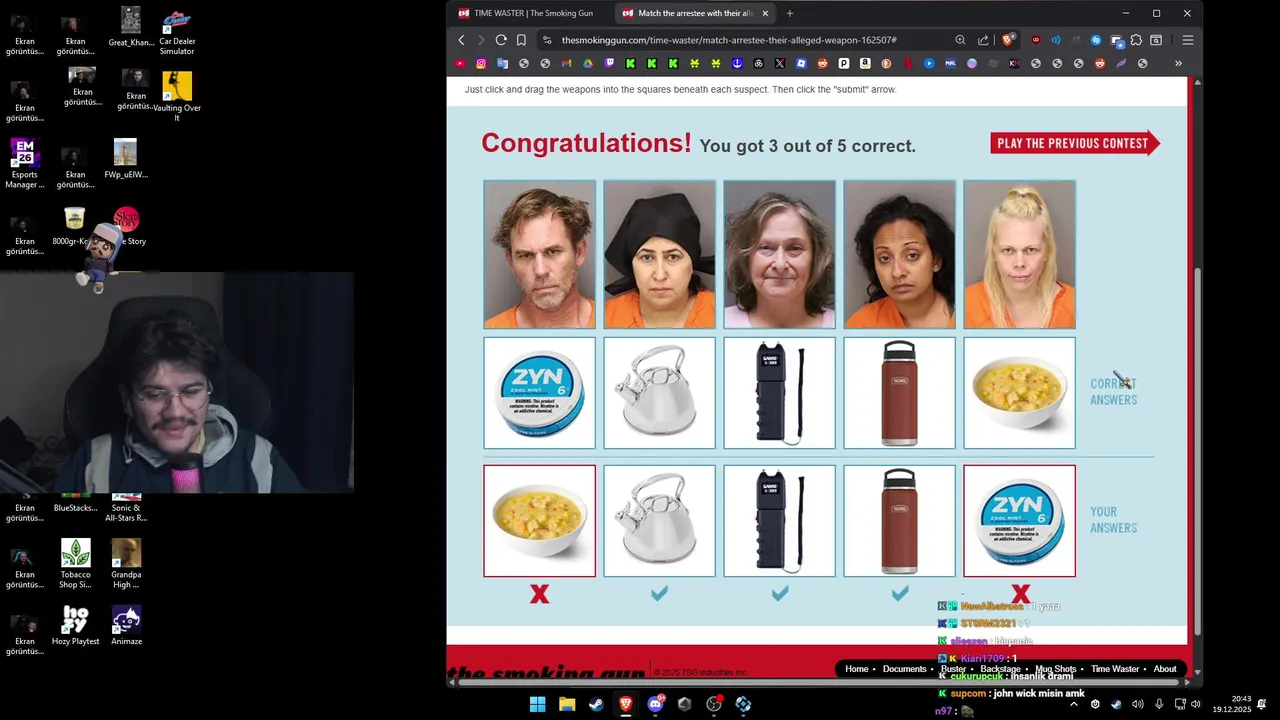This screenshot has height=720, width=1280.
Task: Click the black headscarf woman's mugshot
Action: [659, 254]
